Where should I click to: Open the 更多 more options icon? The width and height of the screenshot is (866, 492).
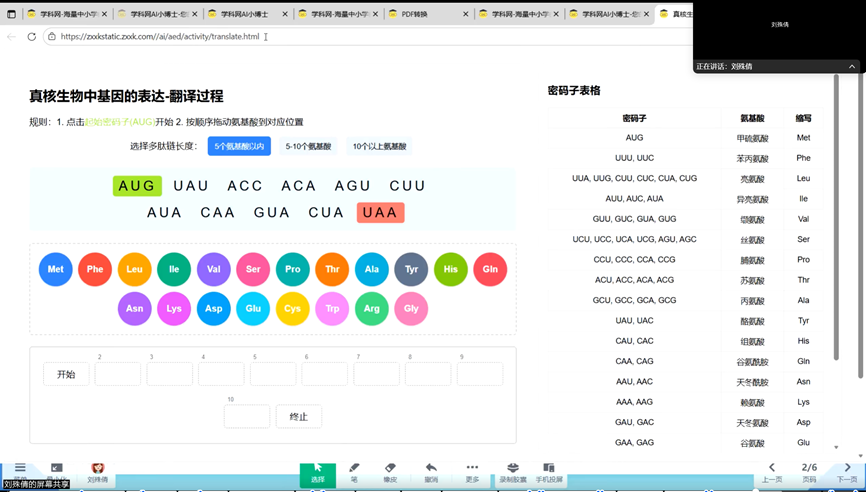[x=472, y=472]
